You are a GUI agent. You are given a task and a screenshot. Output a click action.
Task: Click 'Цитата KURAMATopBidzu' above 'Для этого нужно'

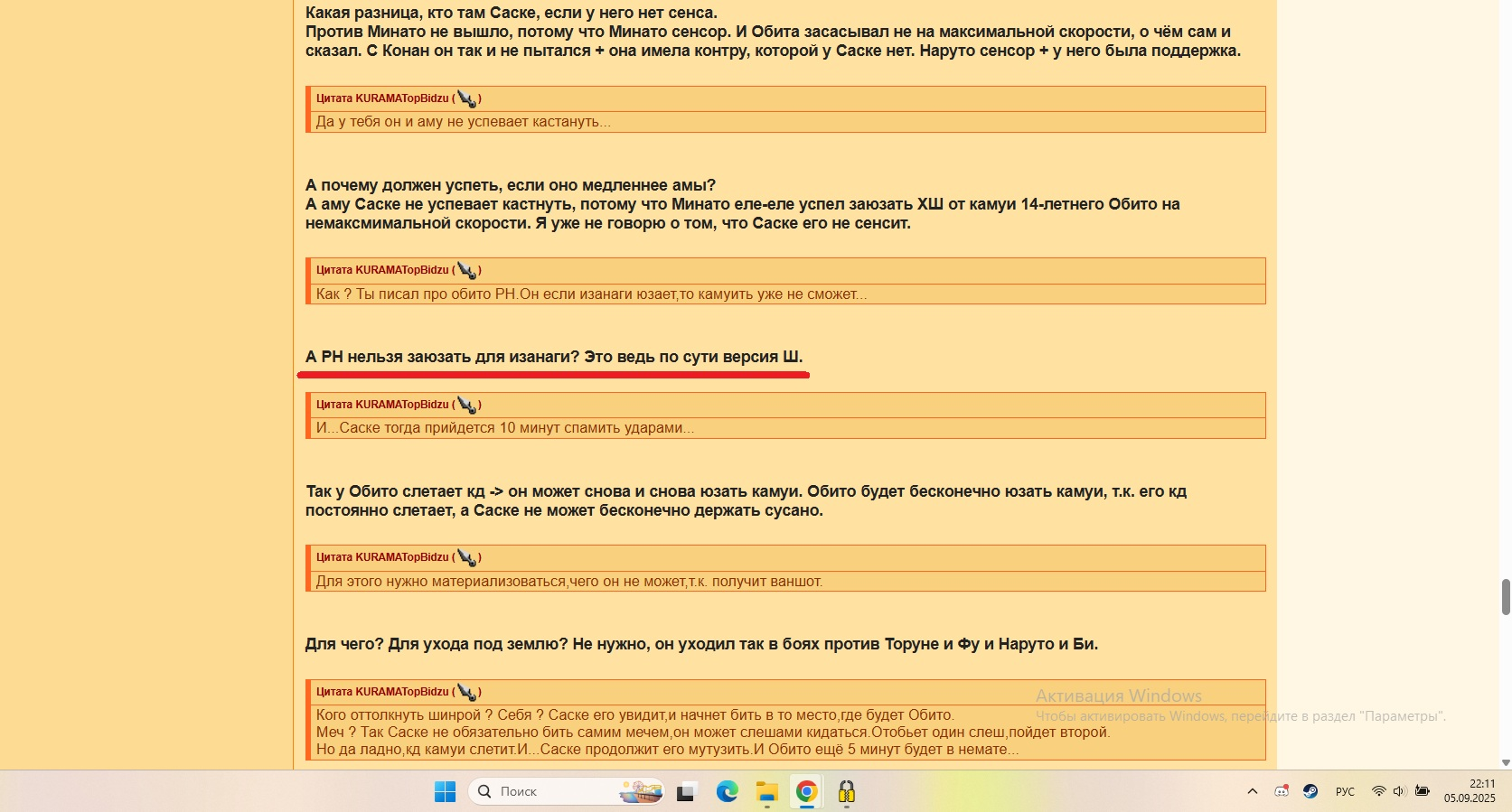(x=382, y=557)
